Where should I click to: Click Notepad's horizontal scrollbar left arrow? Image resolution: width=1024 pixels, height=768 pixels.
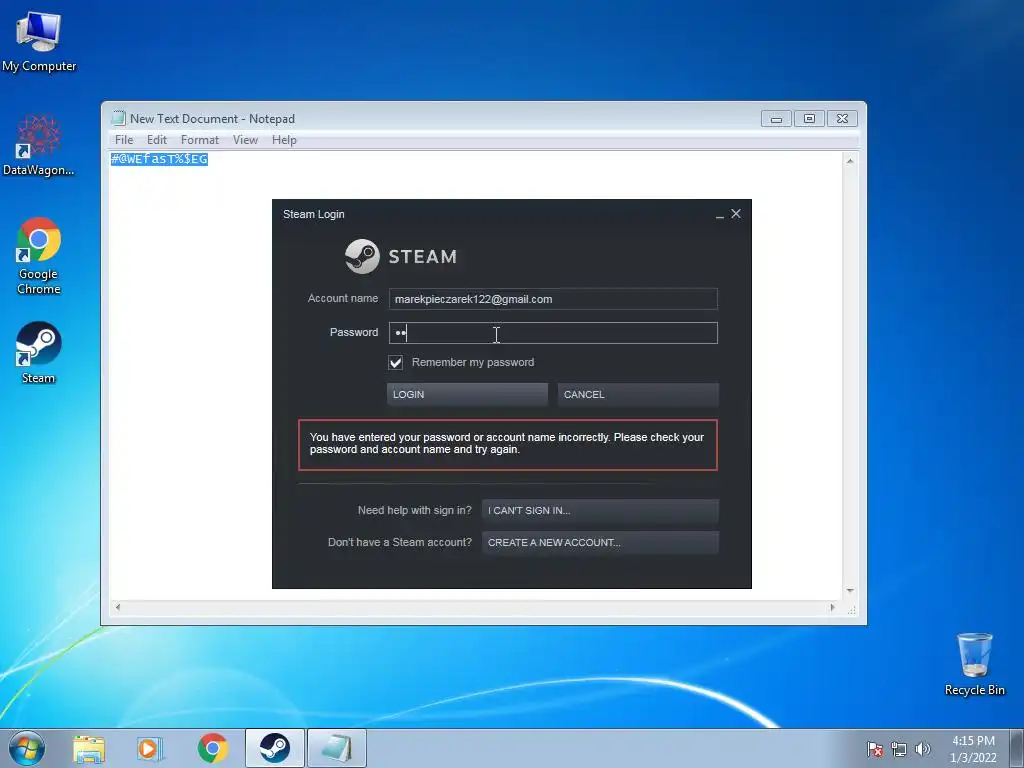(118, 607)
